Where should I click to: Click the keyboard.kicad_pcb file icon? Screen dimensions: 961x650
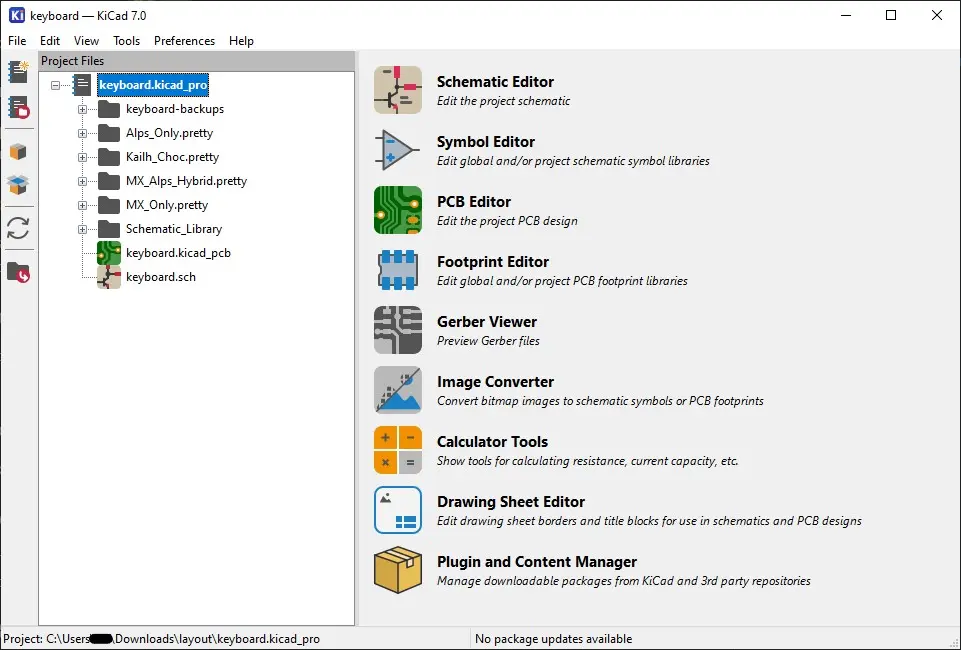coord(109,252)
